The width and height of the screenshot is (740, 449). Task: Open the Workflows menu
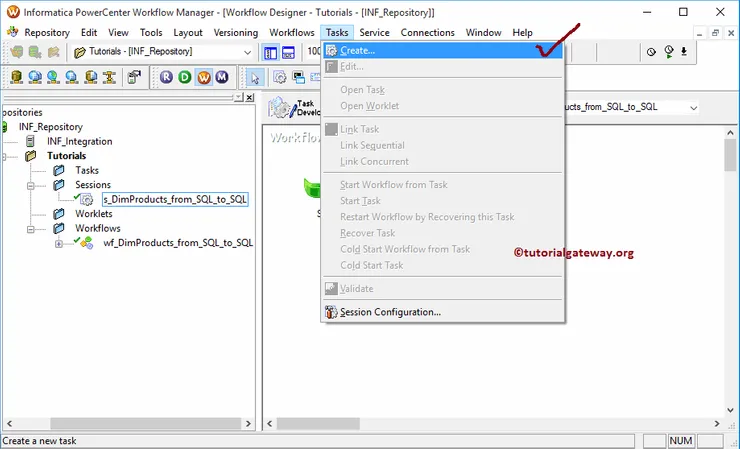[292, 33]
